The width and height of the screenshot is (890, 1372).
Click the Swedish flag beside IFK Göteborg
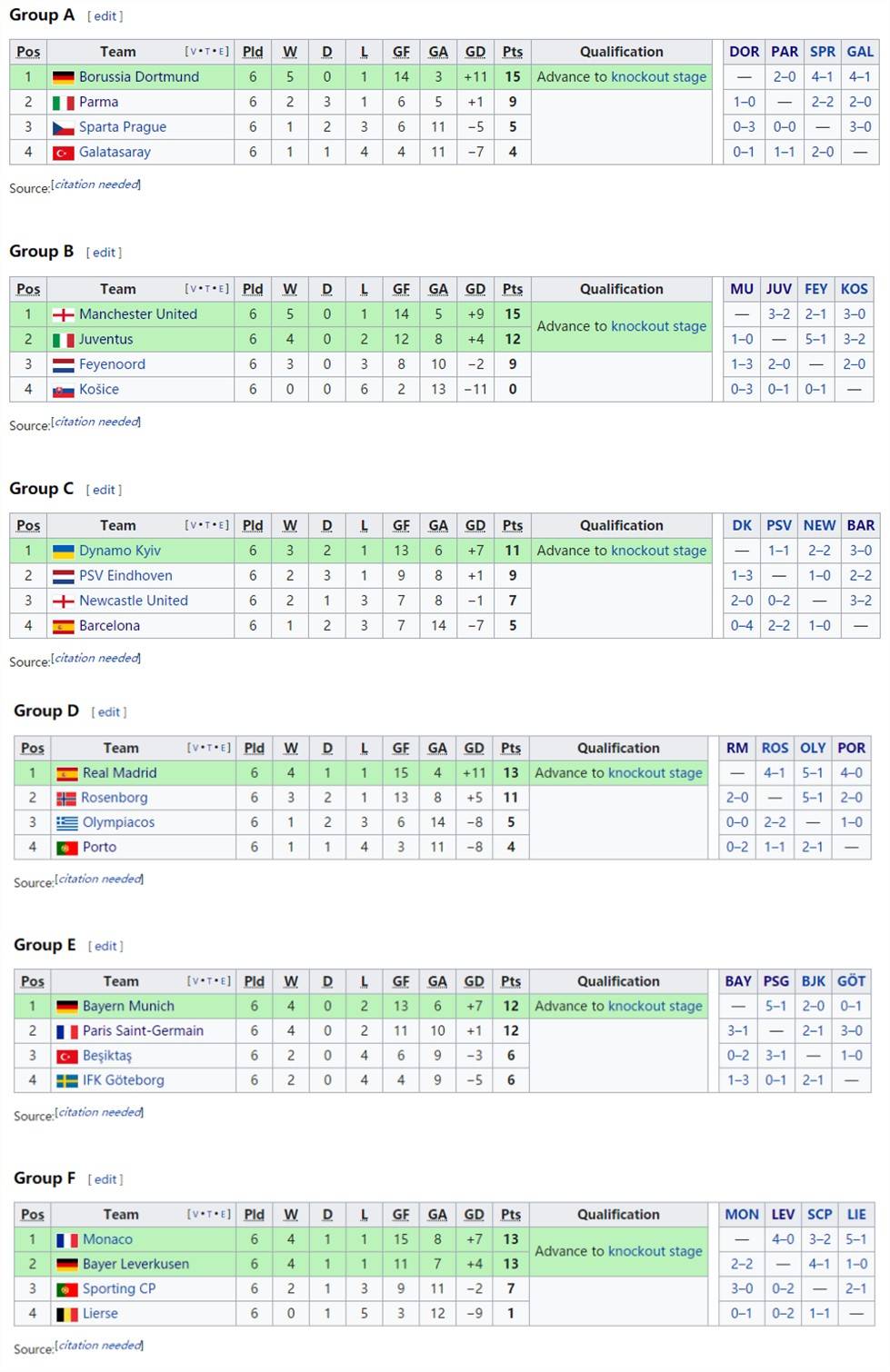tap(66, 1081)
